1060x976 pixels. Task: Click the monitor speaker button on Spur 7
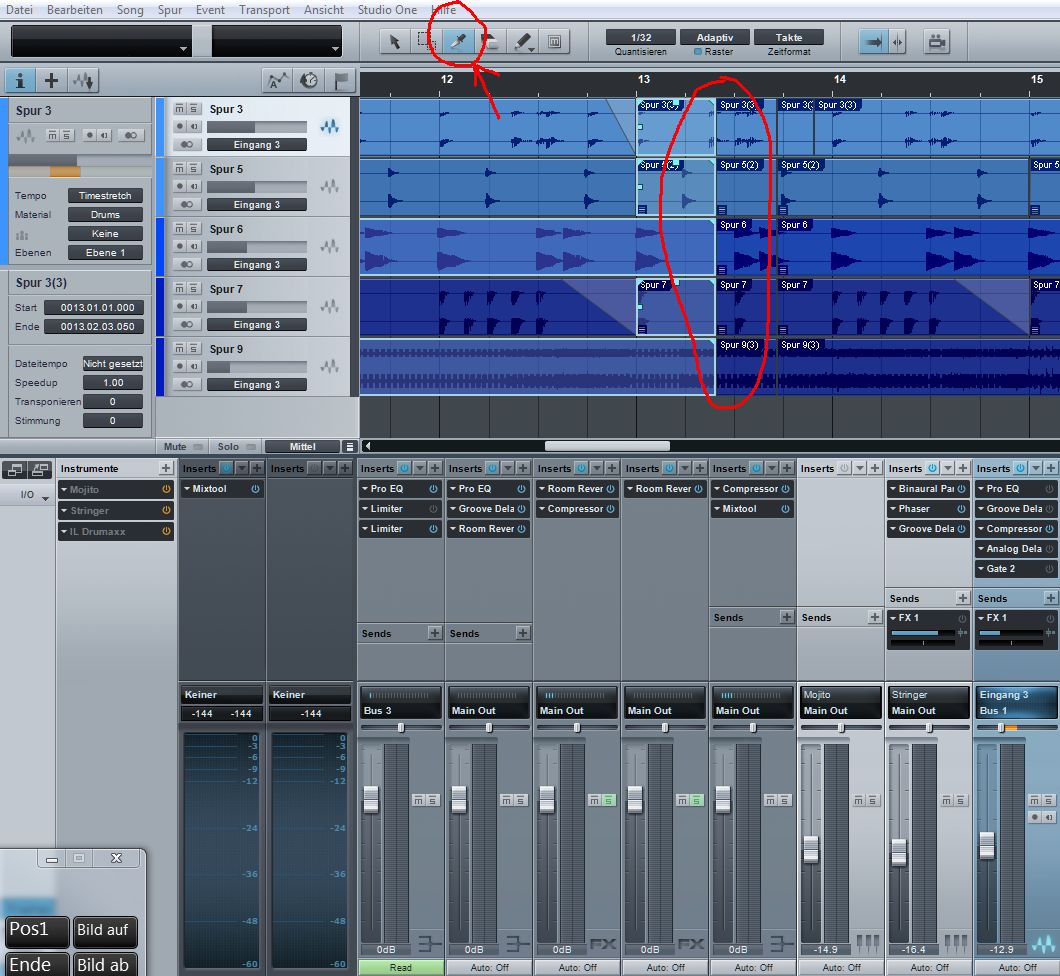195,306
